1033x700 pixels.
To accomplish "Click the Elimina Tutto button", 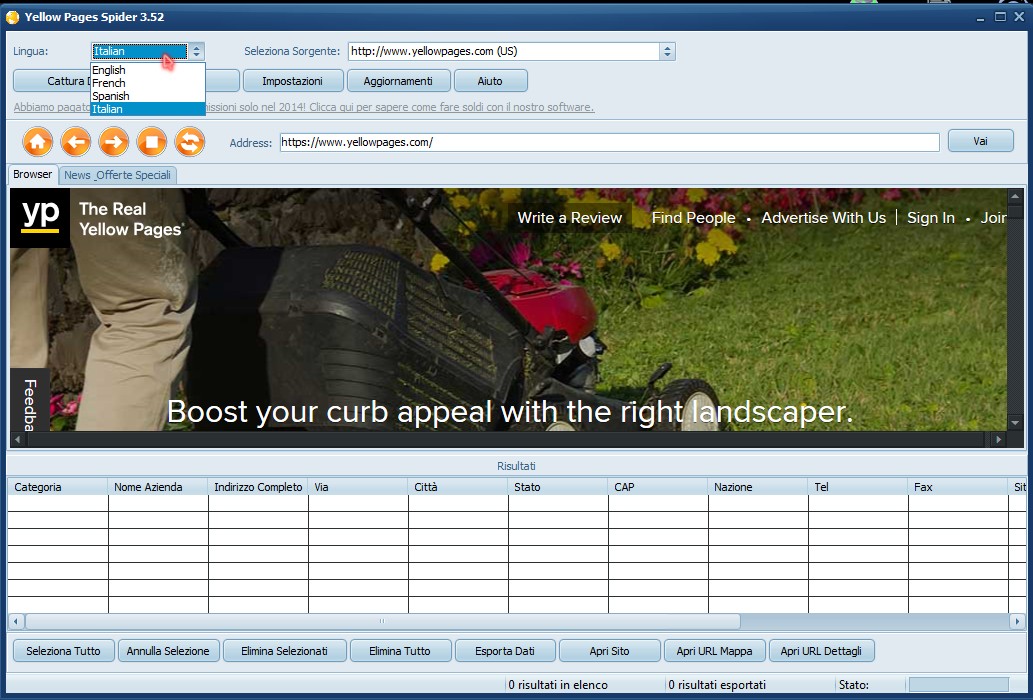I will pos(400,651).
